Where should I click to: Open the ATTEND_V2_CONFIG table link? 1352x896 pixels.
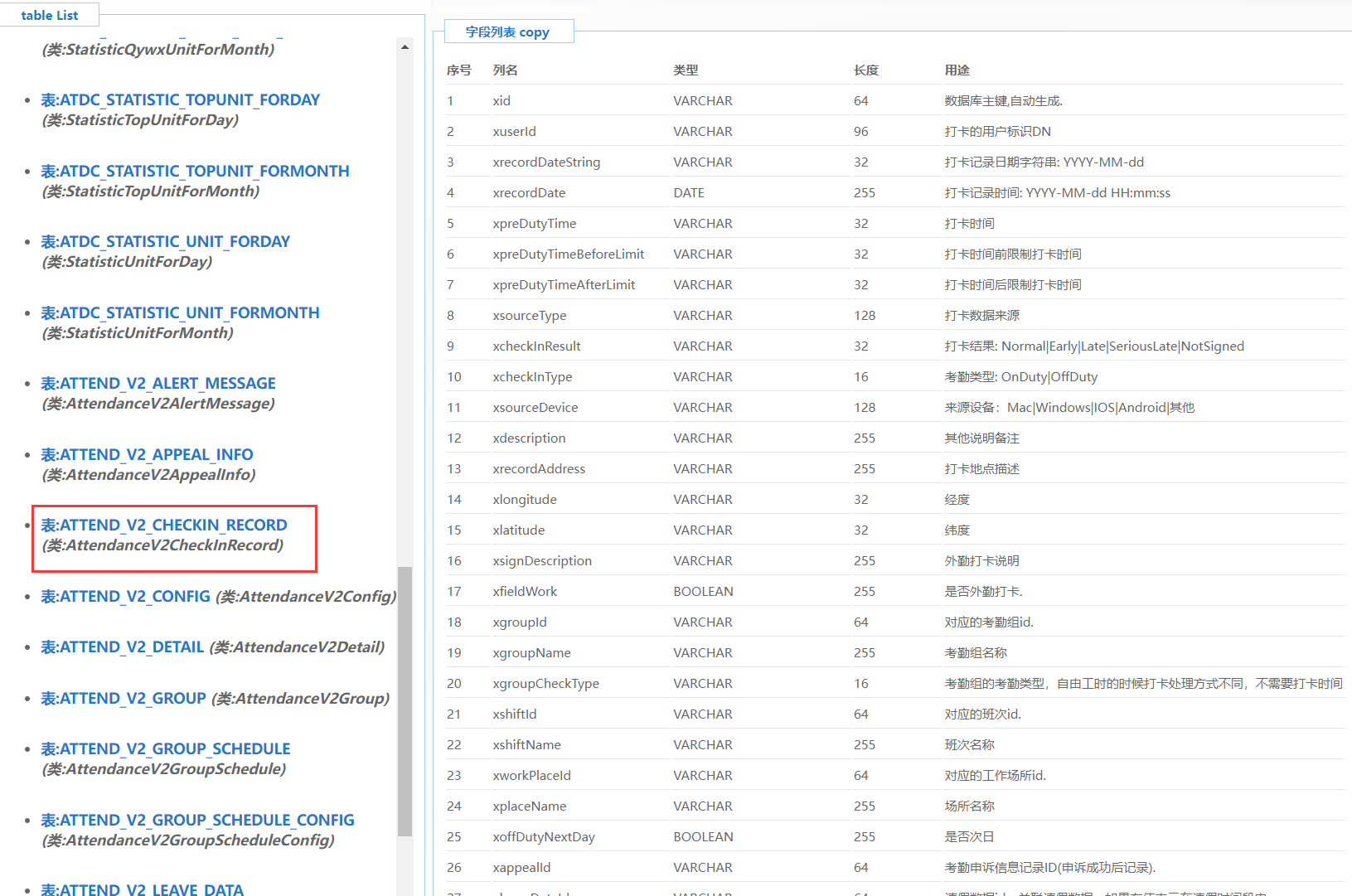tap(125, 597)
